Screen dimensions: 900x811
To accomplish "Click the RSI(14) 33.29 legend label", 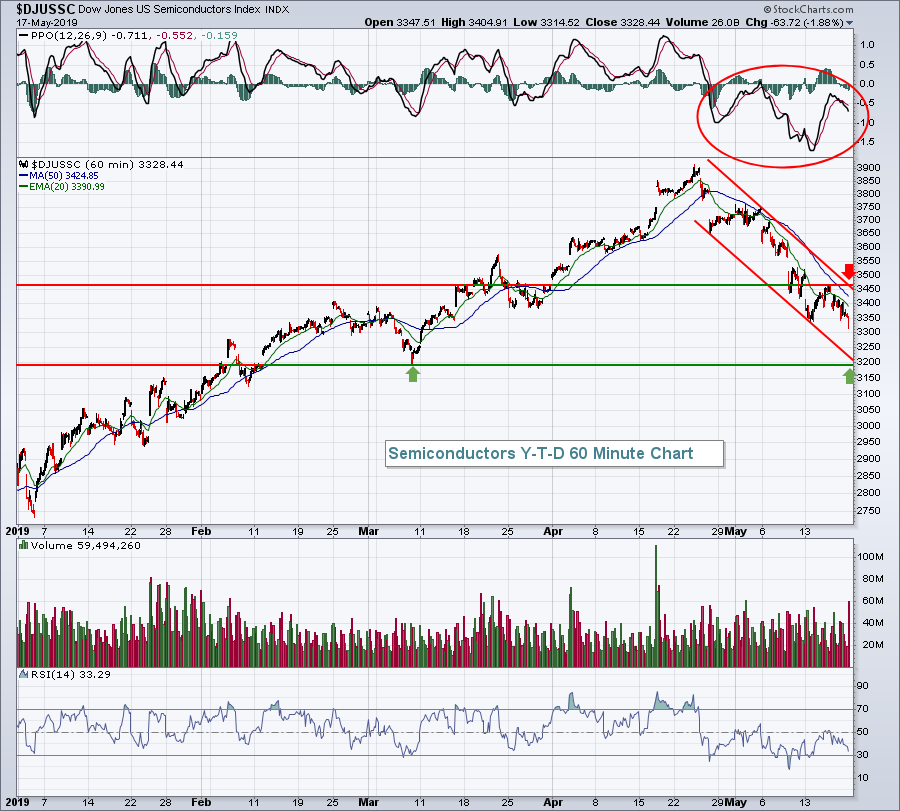I will (x=71, y=674).
